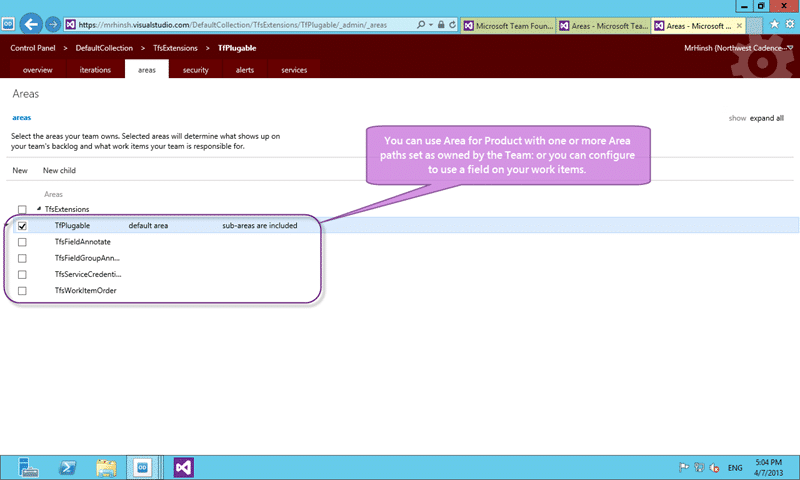Open File Explorer from taskbar

pos(107,467)
